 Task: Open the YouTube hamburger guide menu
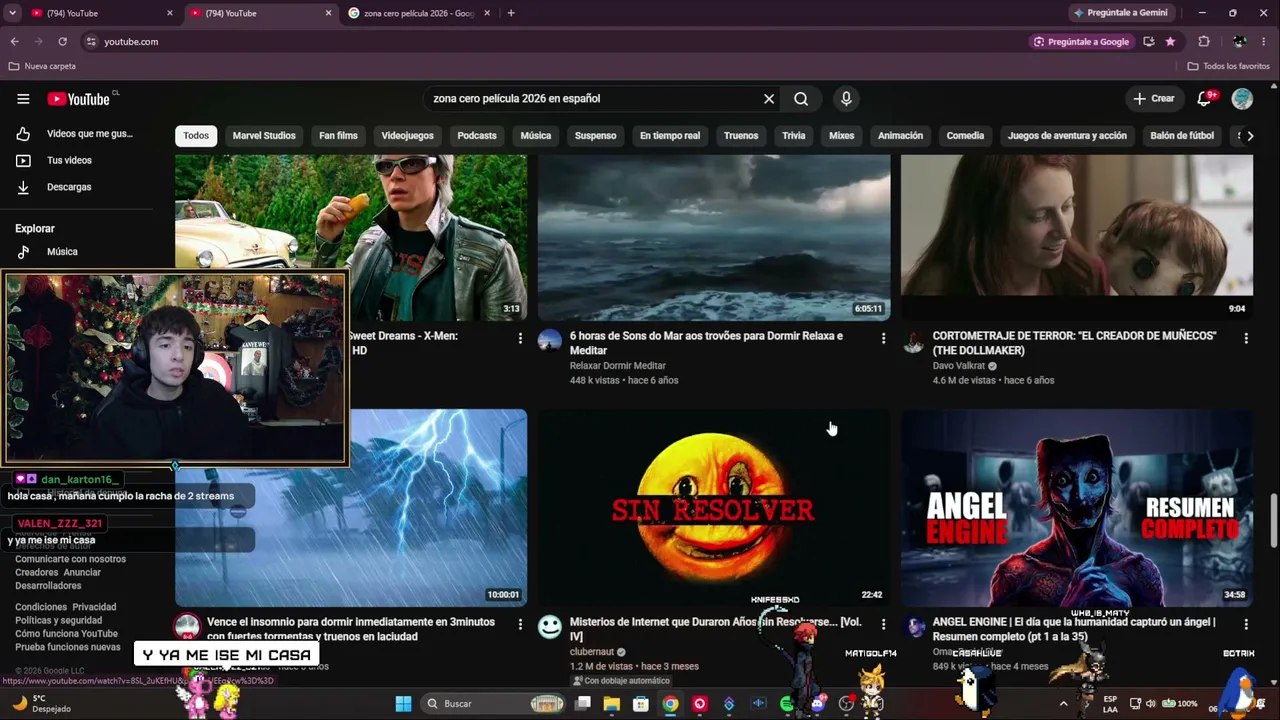click(x=23, y=99)
